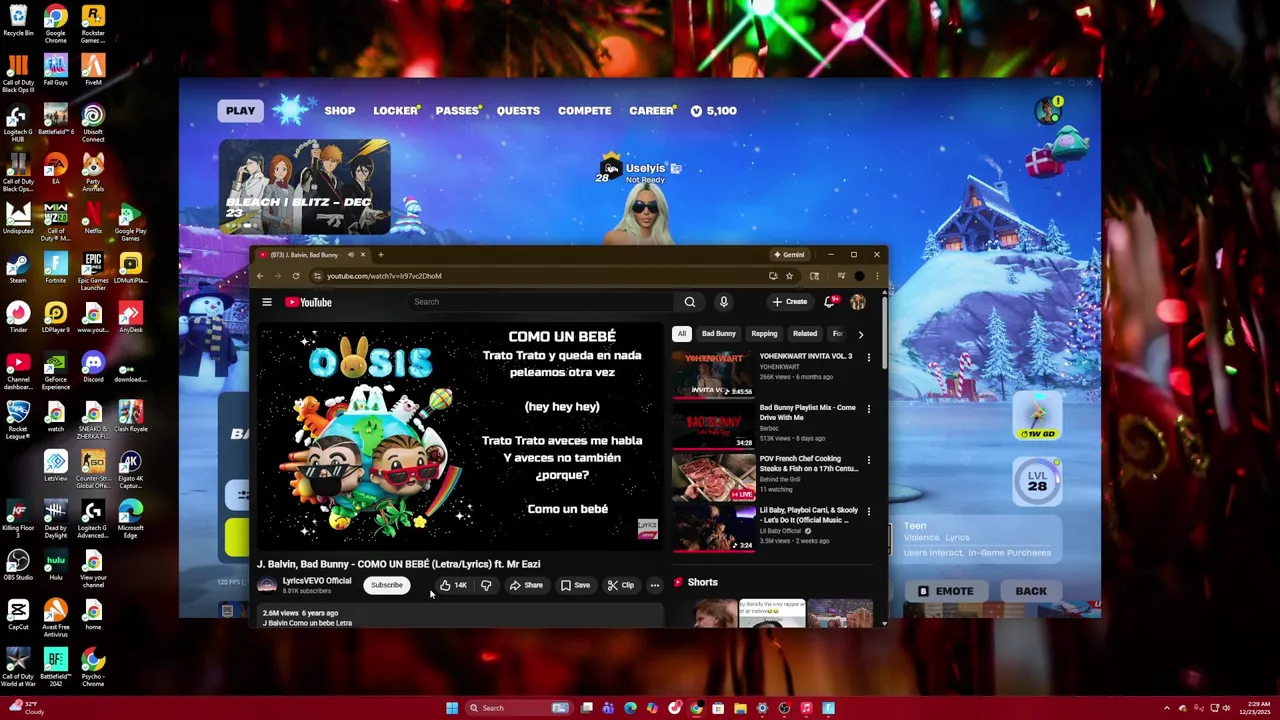Open Gemini button in Chrome title bar
1280x720 pixels.
click(788, 255)
